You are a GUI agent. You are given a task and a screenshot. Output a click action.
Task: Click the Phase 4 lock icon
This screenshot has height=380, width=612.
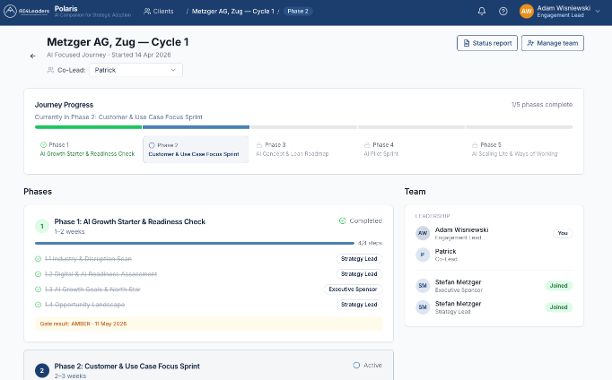tap(366, 145)
